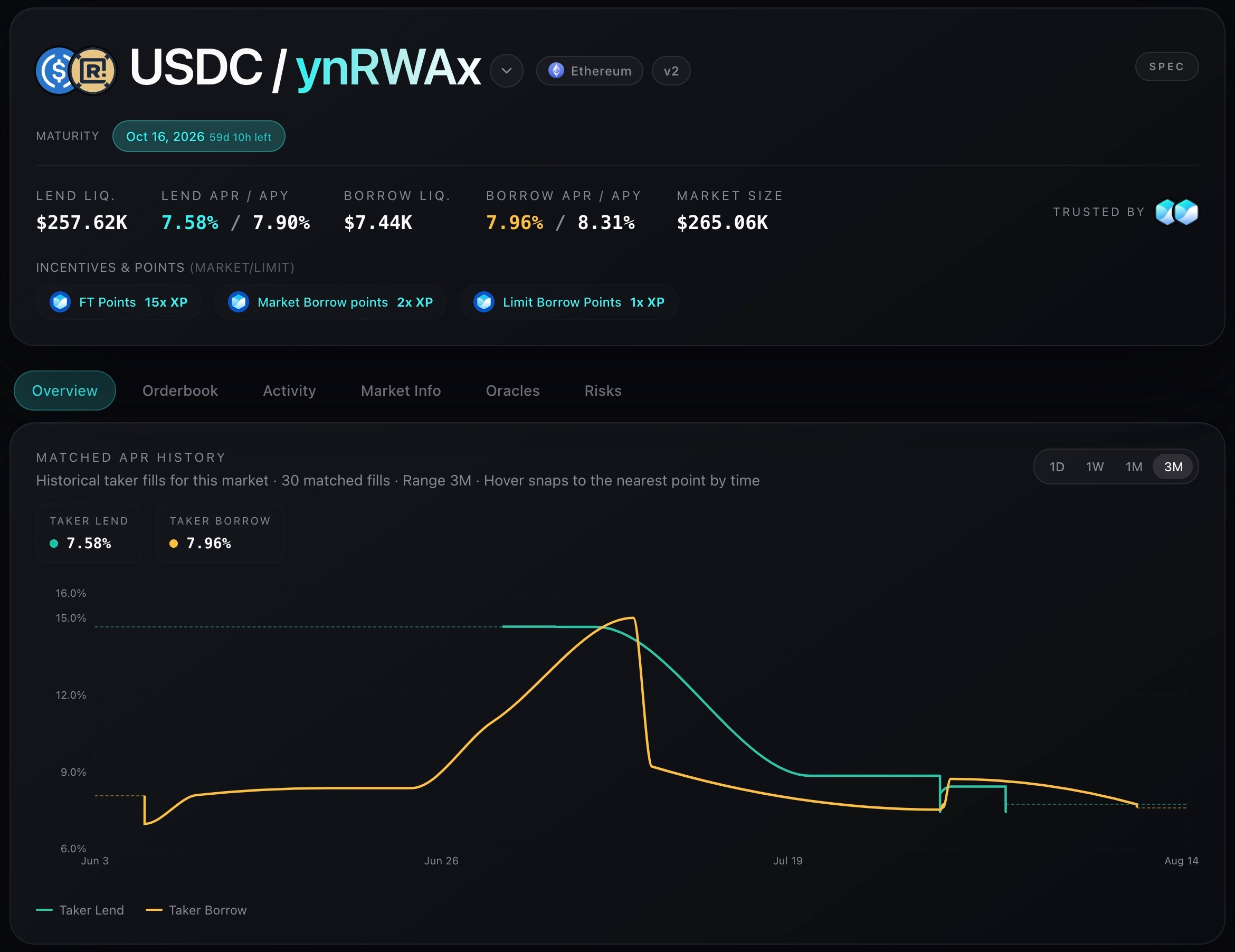
Task: Switch to the Oracles tab
Action: 512,391
